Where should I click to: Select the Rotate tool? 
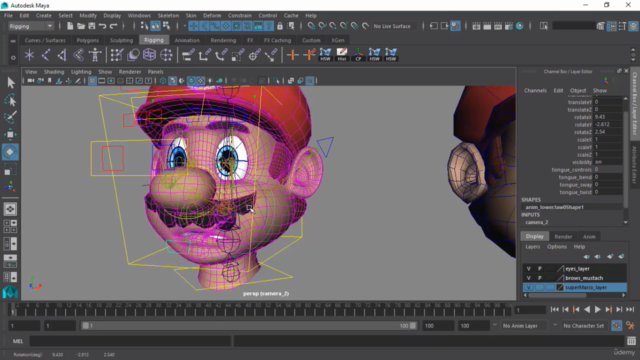pyautogui.click(x=10, y=152)
